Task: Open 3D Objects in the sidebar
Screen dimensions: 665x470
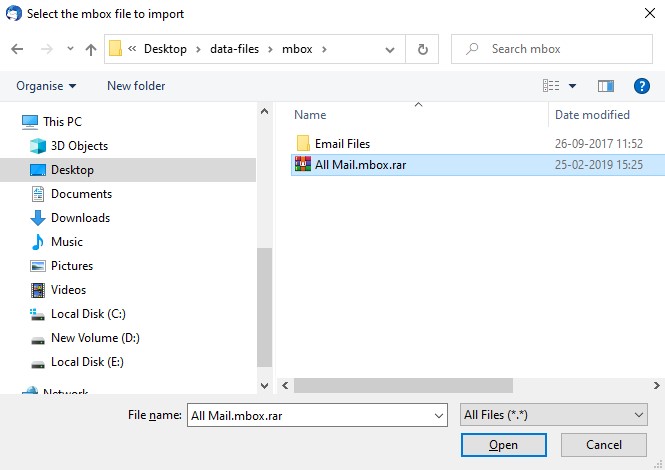Action: tap(79, 146)
